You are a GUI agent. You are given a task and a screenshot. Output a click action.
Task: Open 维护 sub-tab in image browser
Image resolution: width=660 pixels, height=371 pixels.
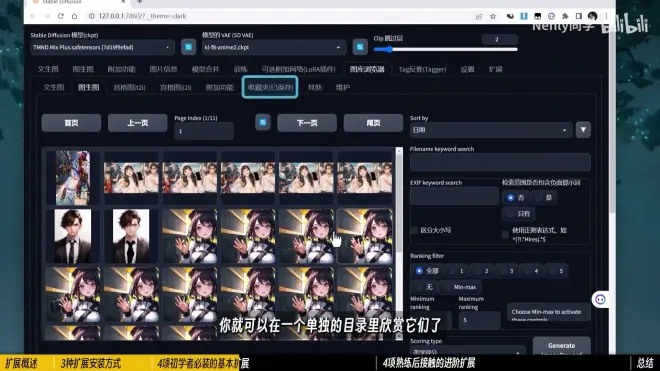click(343, 87)
